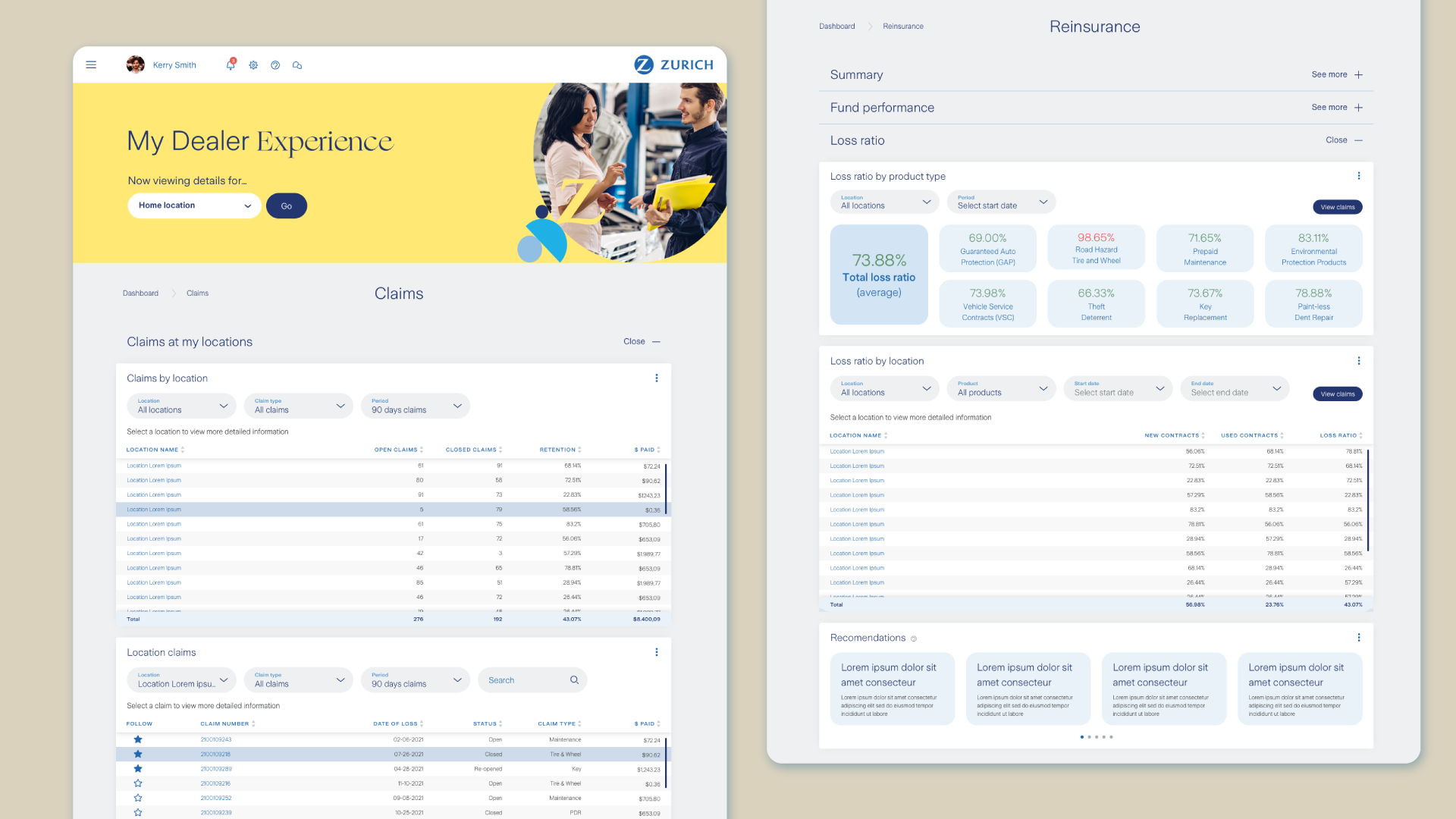The image size is (1456, 819).
Task: Unfollow claim 2100109243 using its star
Action: 138,739
